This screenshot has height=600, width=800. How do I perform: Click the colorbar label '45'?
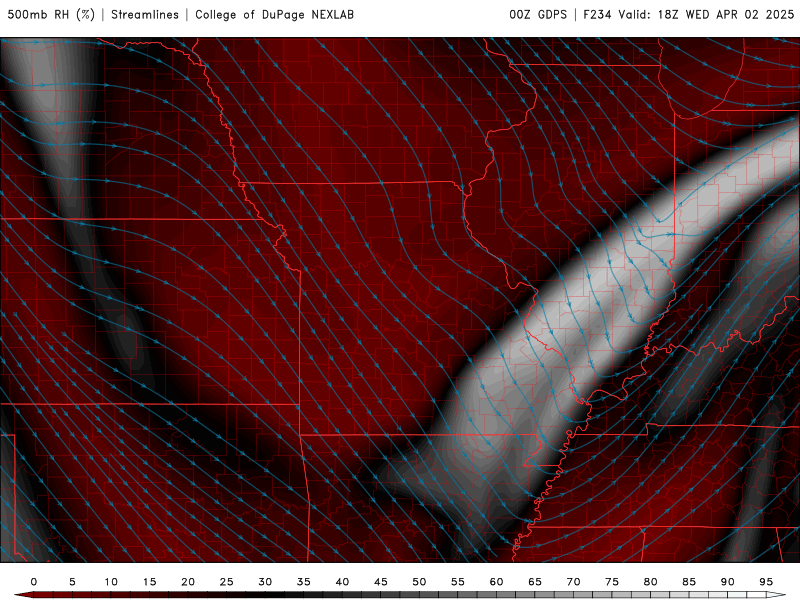381,582
